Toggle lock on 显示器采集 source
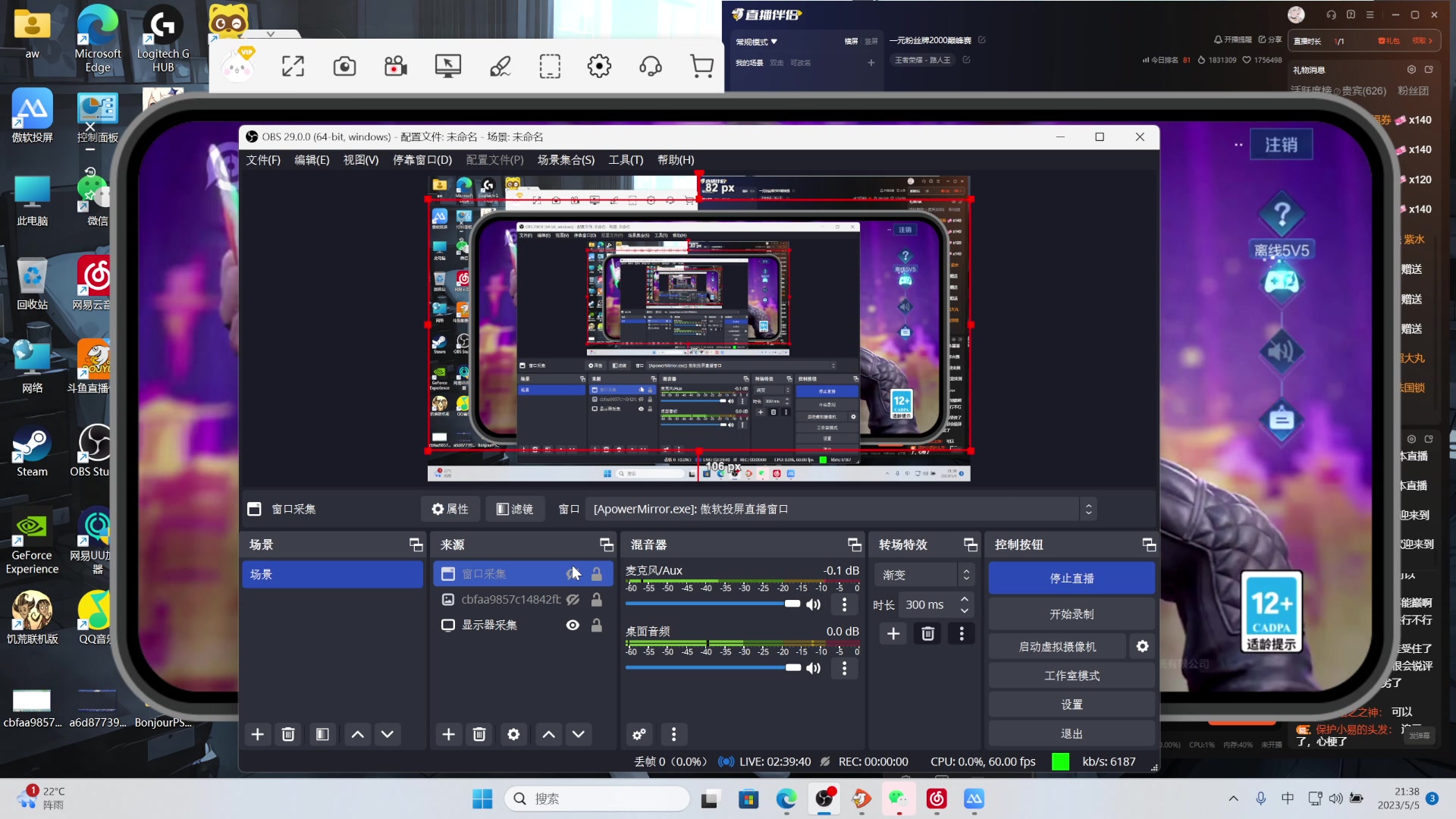 click(x=597, y=625)
